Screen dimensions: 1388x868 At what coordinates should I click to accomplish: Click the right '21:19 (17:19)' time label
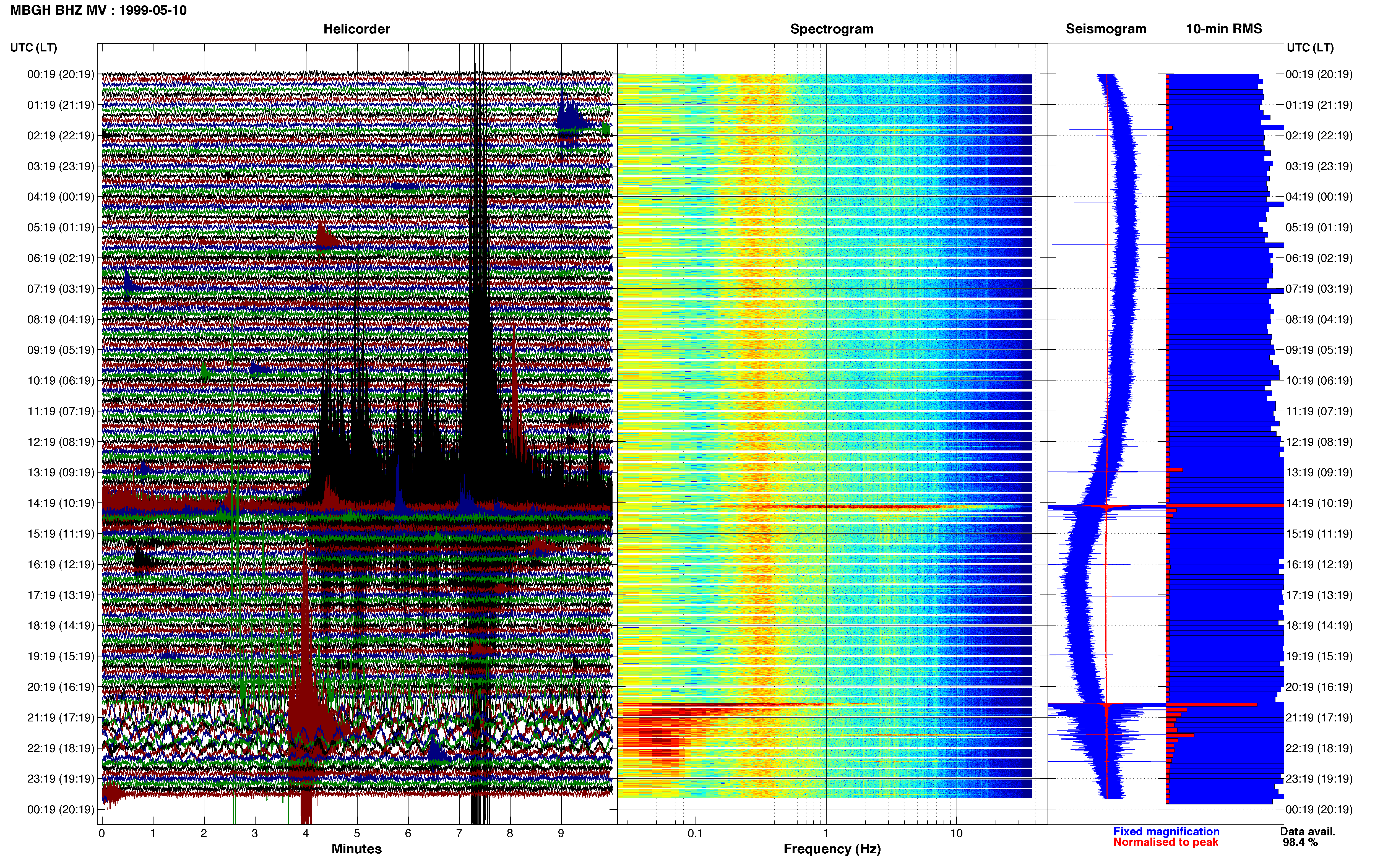1319,718
